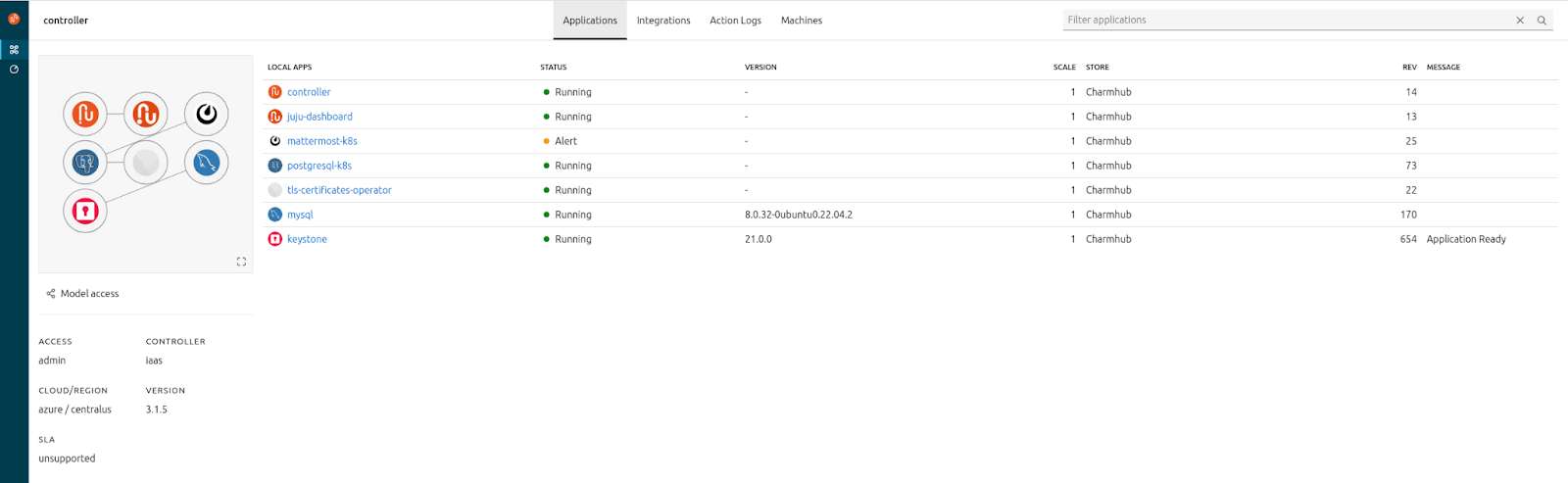Screen dimensions: 1568x483
Task: Select the juju-dashboard node in the topology
Action: point(146,115)
